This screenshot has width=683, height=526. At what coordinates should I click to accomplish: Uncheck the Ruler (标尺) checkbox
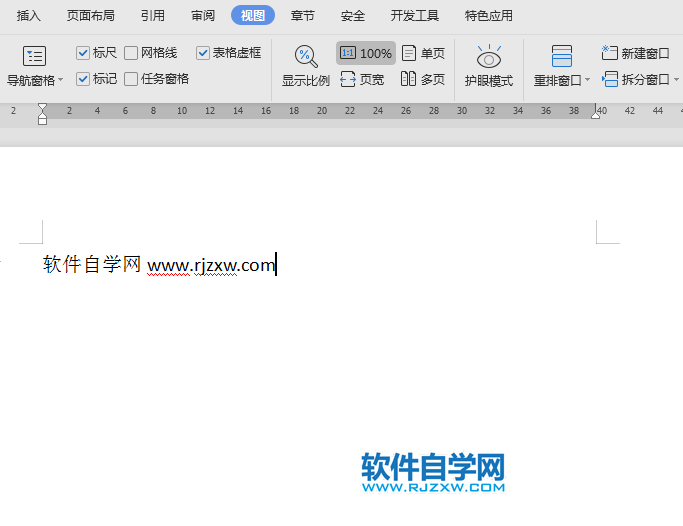point(83,53)
